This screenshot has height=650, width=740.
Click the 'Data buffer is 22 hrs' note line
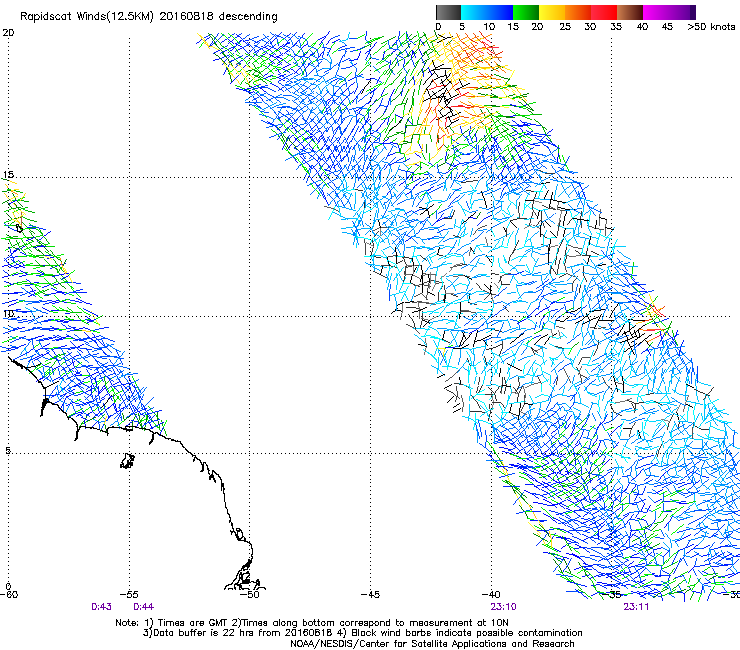(x=362, y=633)
